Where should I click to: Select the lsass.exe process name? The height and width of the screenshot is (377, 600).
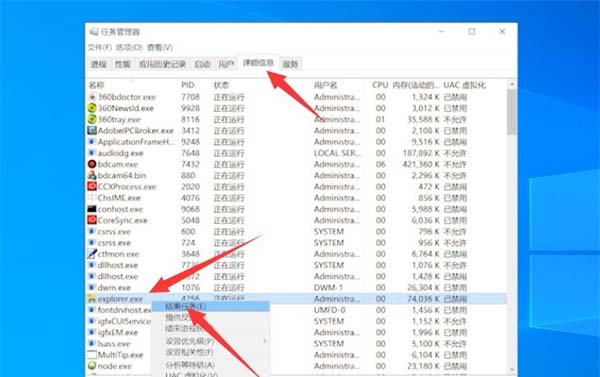pyautogui.click(x=114, y=343)
